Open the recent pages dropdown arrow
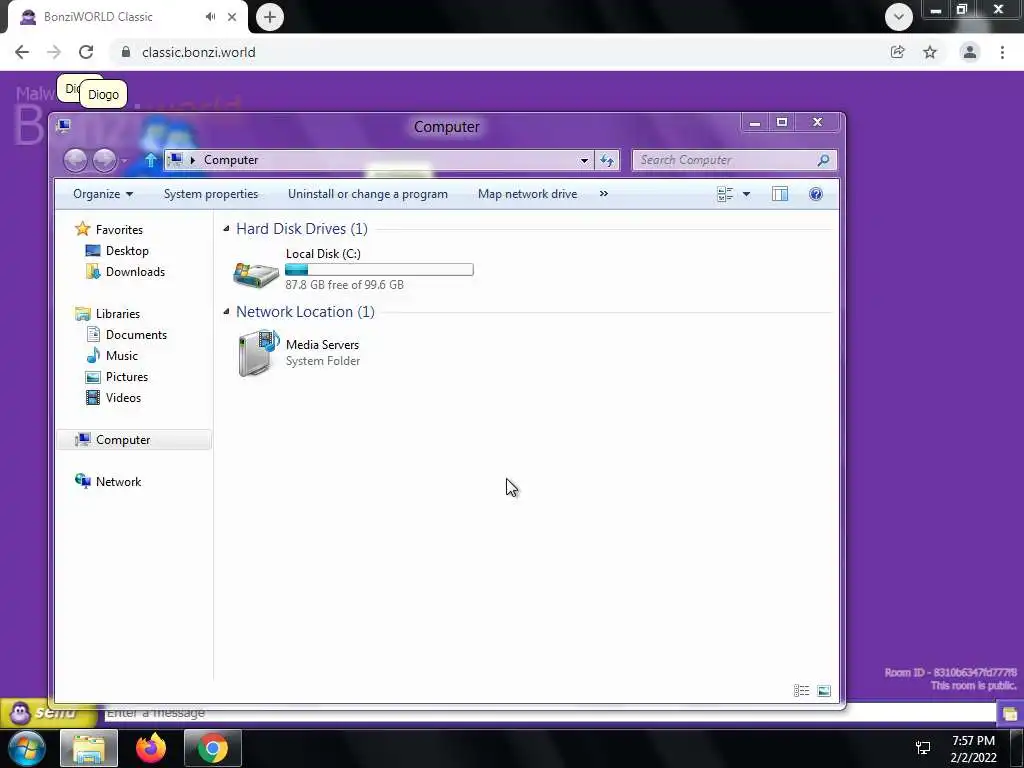 (124, 160)
